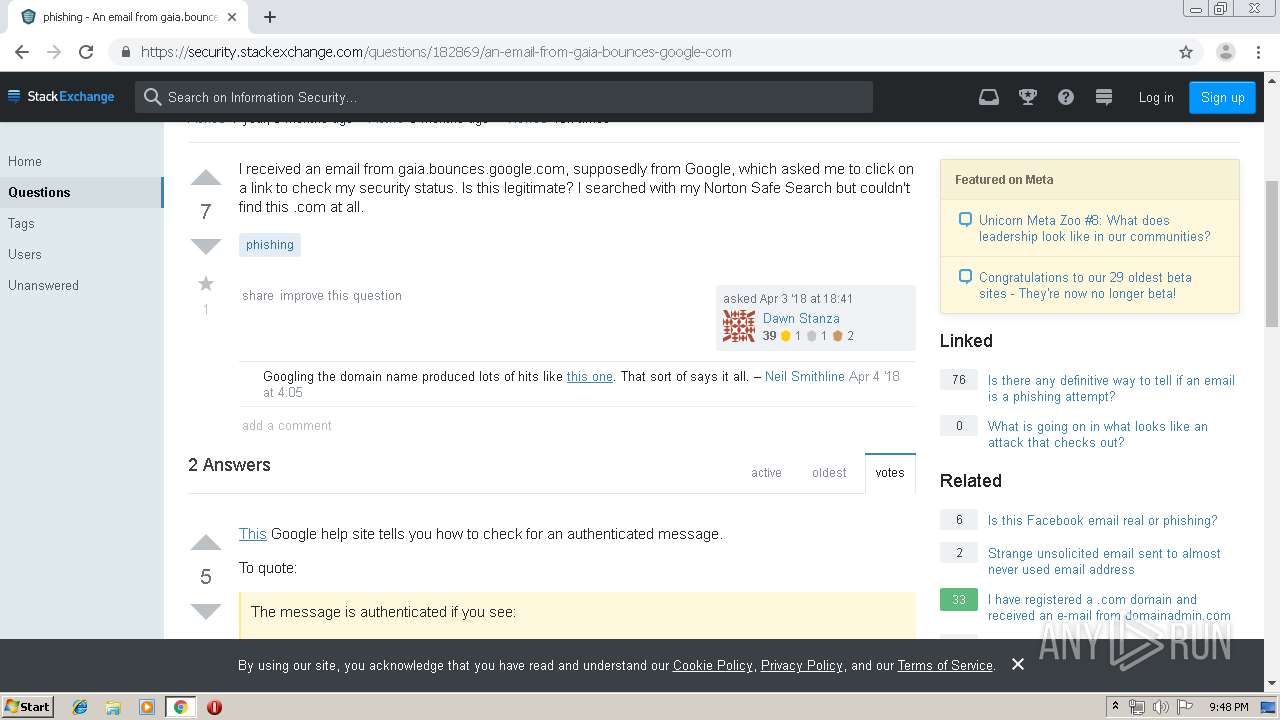Open 'attack that checks out' linked question
The image size is (1280, 720).
(x=1098, y=434)
